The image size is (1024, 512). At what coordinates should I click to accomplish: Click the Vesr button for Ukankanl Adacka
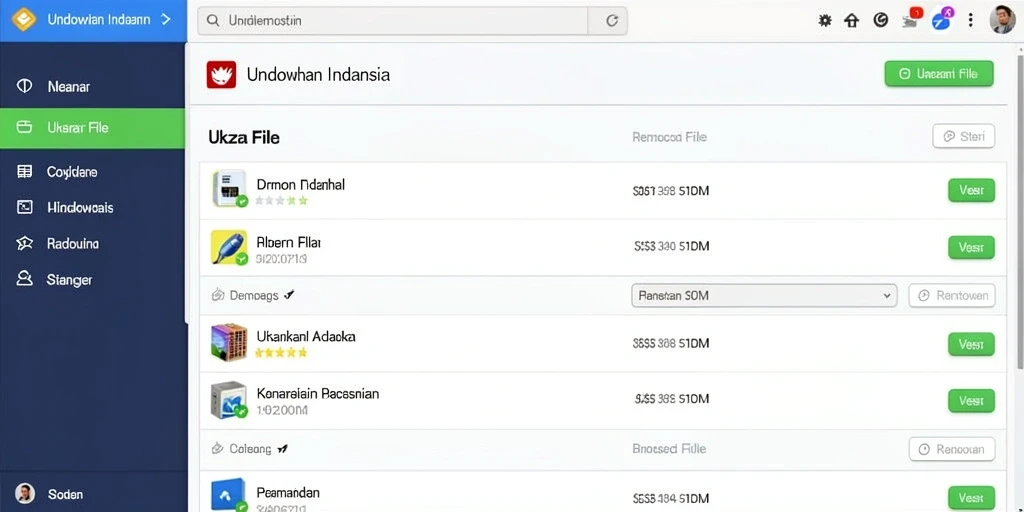click(971, 344)
